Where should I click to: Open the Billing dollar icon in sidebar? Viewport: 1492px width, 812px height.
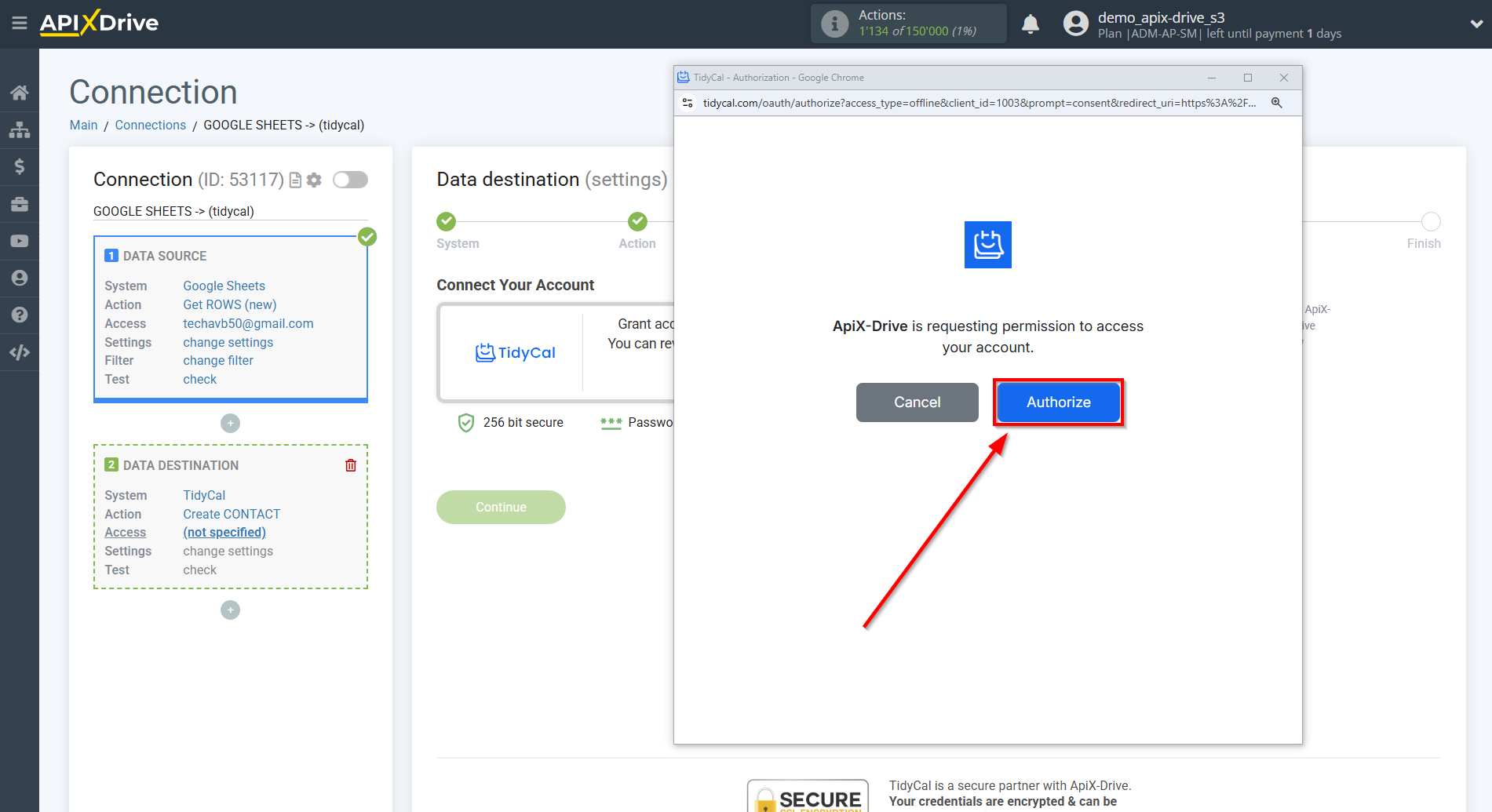[x=20, y=166]
